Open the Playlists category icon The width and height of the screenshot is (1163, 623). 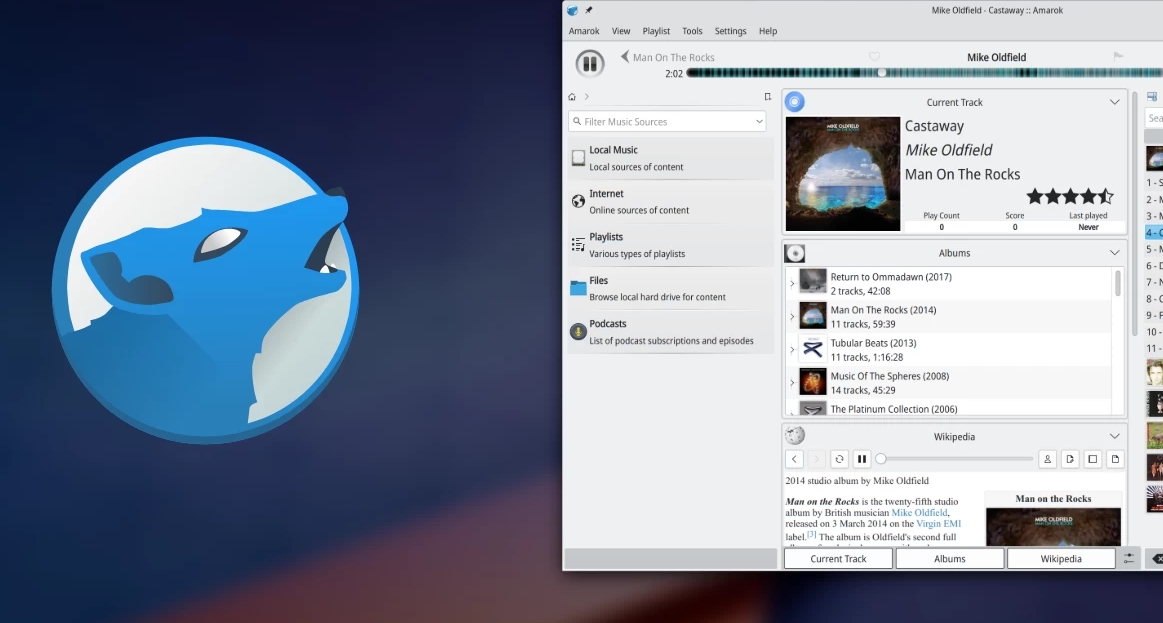pyautogui.click(x=579, y=244)
